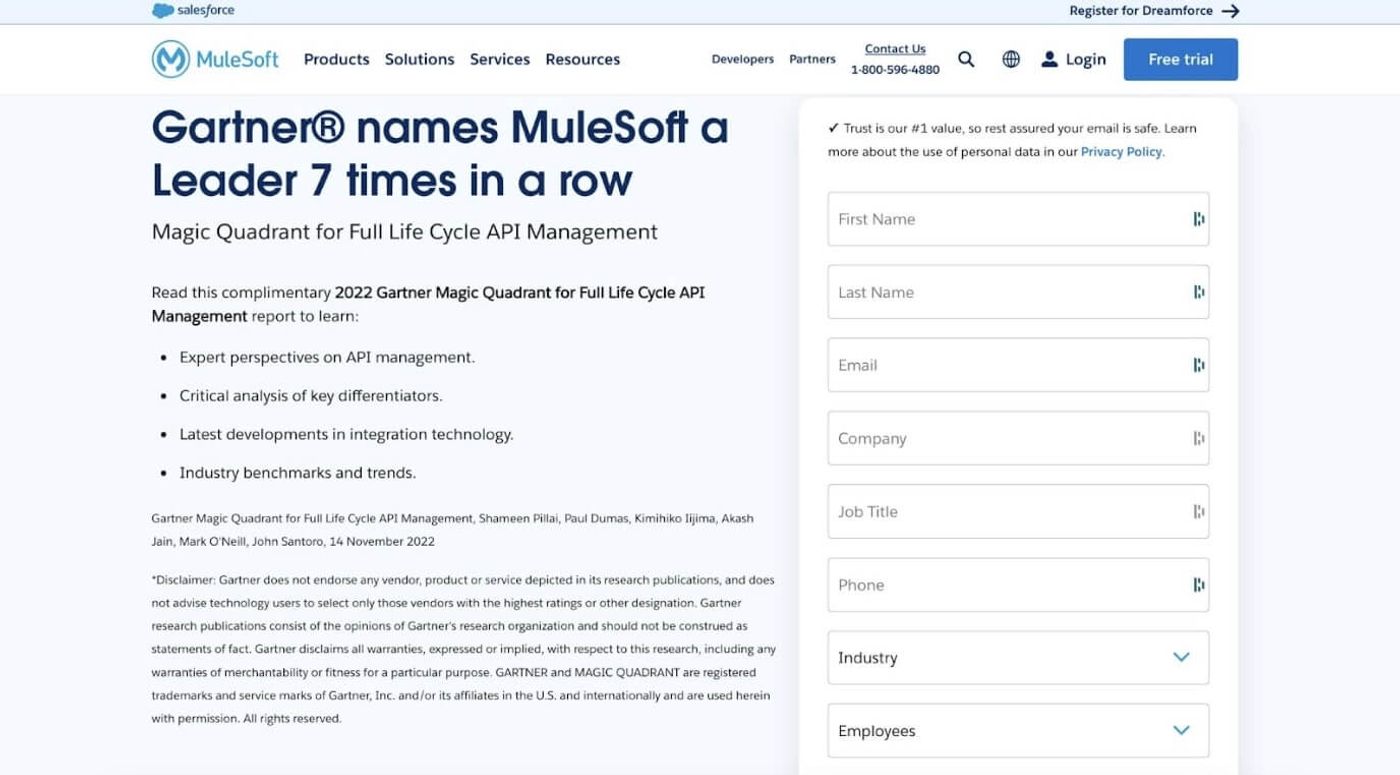Viewport: 1400px width, 775px height.
Task: Open the Services menu
Action: pyautogui.click(x=500, y=59)
